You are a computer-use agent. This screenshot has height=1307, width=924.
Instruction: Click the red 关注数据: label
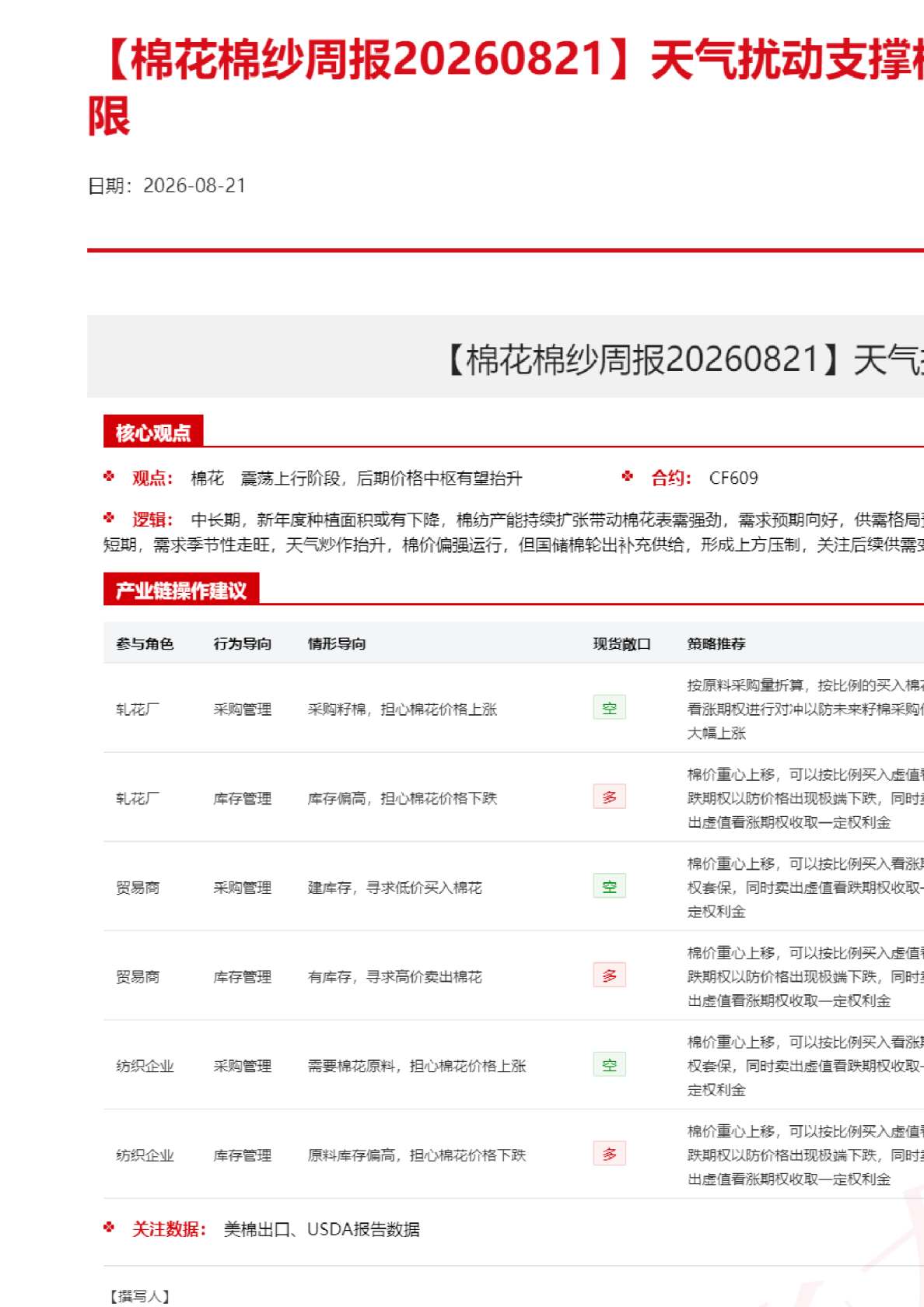coord(169,1229)
